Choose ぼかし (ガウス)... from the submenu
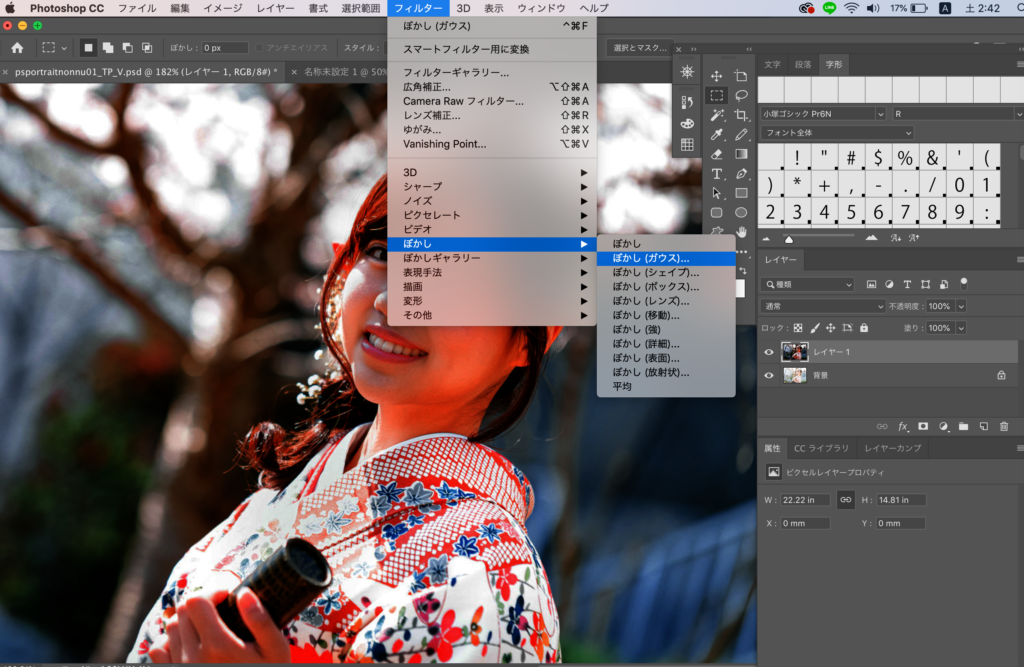 point(651,258)
